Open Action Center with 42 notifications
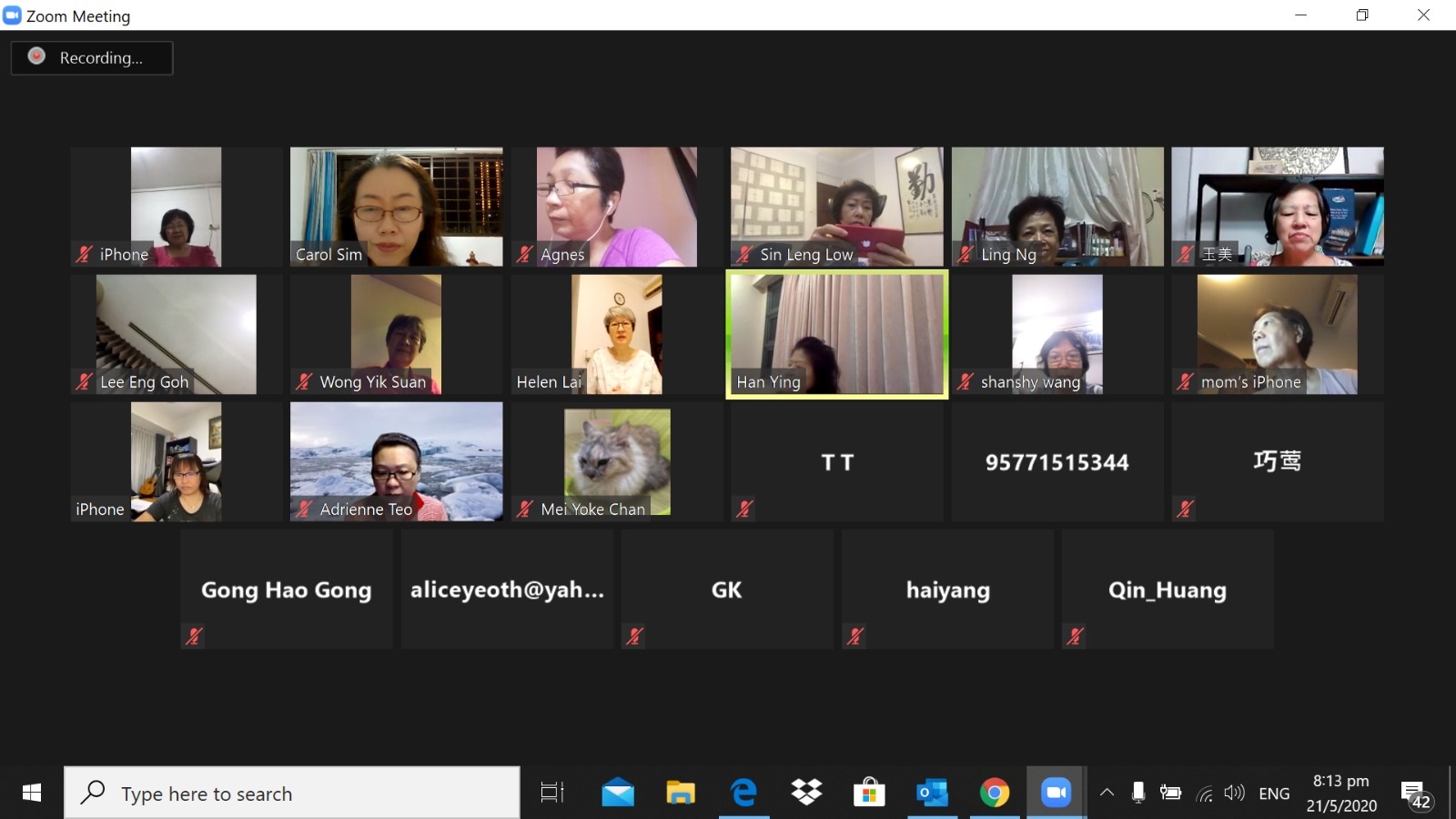Screen dimensions: 1456x819 click(x=1416, y=795)
